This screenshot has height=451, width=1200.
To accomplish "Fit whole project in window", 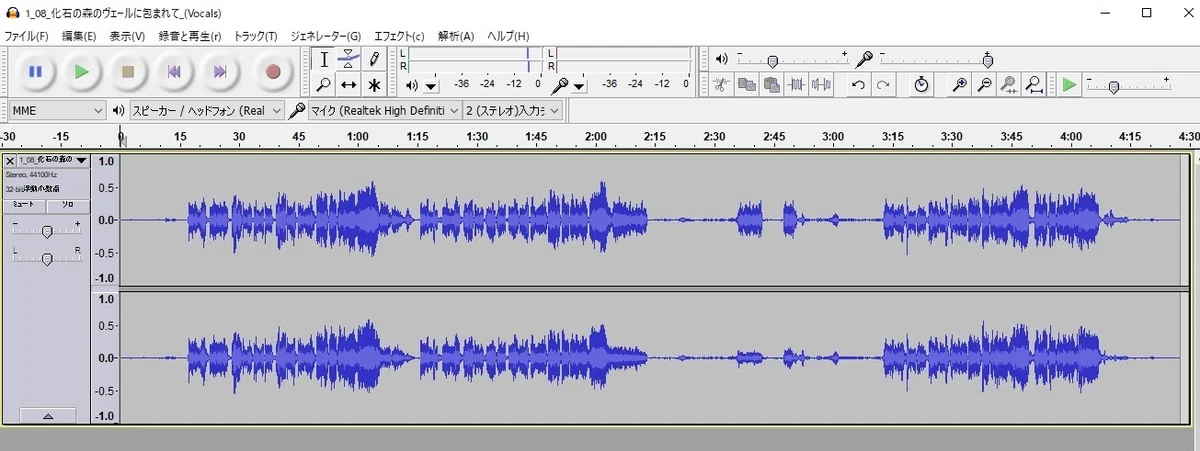I will [x=1034, y=85].
